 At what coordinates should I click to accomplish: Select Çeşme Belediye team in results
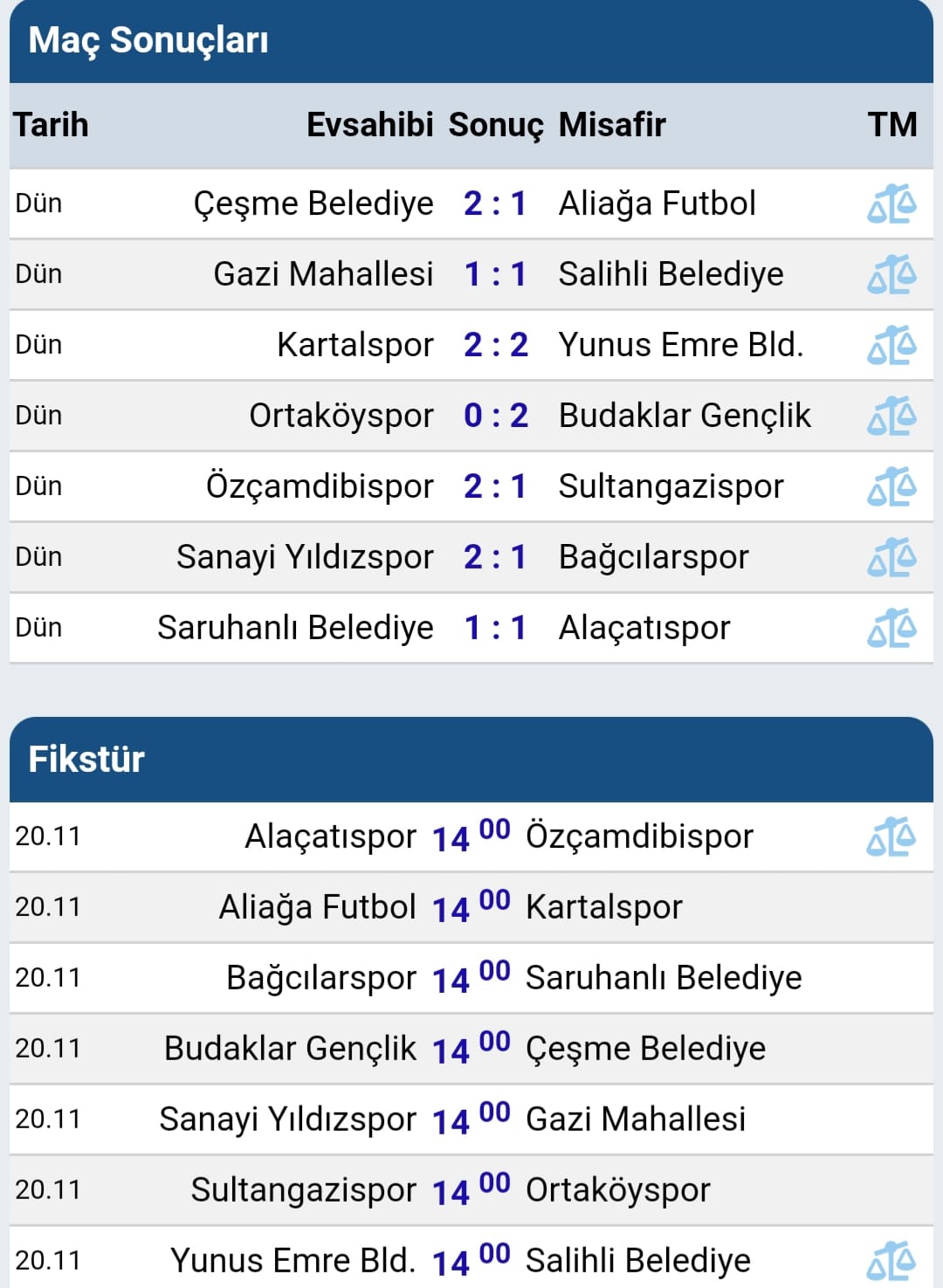(313, 204)
